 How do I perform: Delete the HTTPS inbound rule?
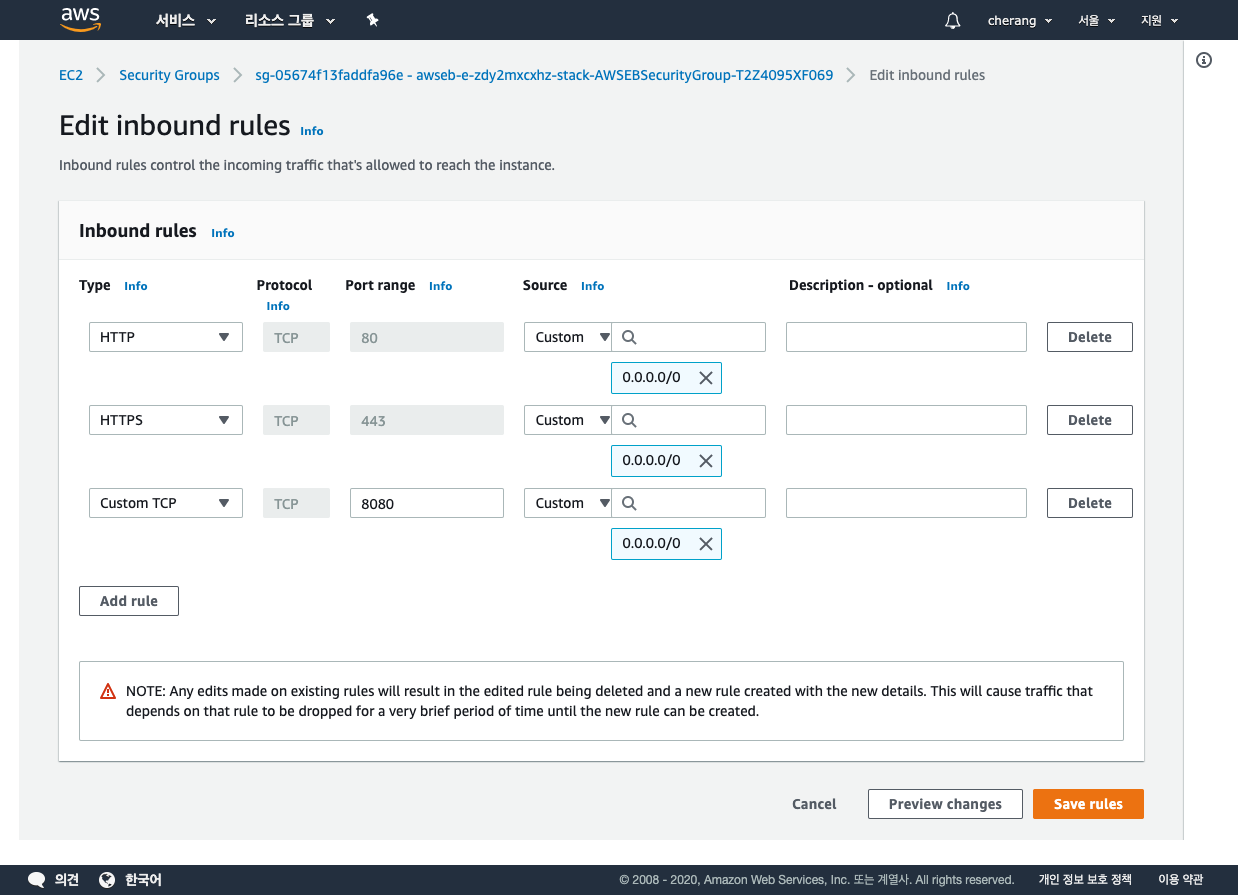pyautogui.click(x=1089, y=420)
